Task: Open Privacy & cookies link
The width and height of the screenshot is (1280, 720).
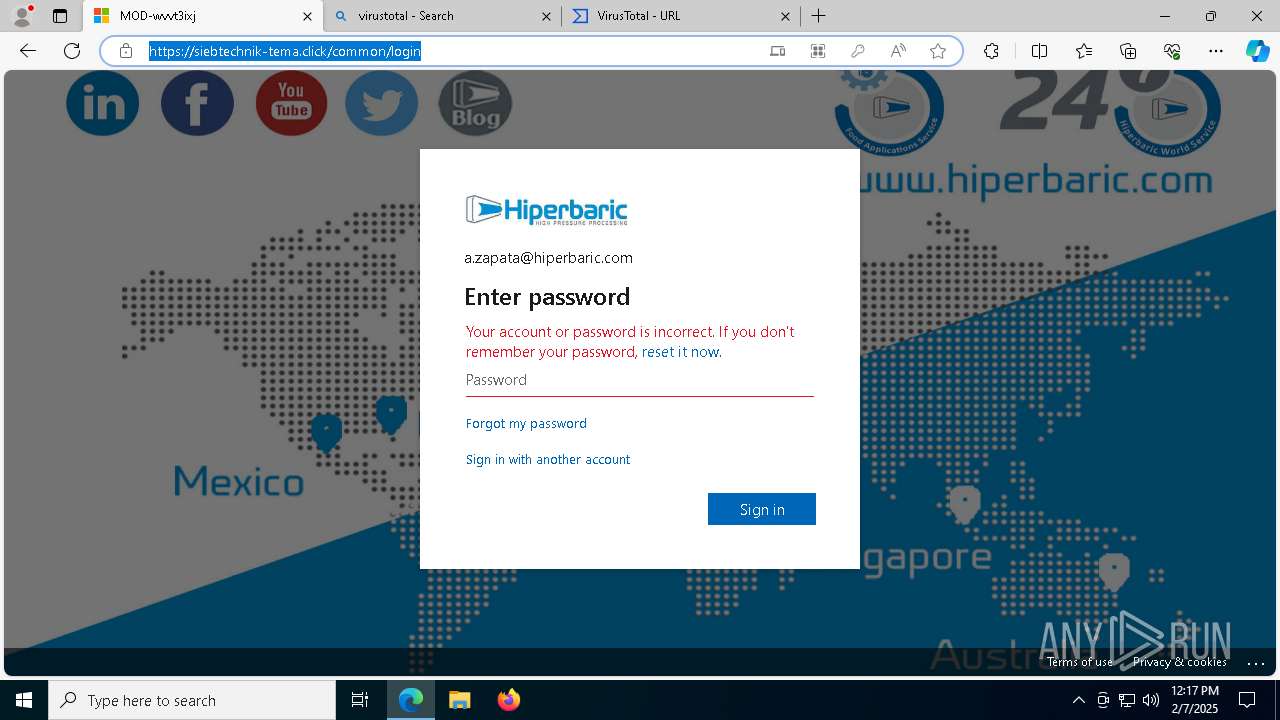Action: click(1180, 662)
